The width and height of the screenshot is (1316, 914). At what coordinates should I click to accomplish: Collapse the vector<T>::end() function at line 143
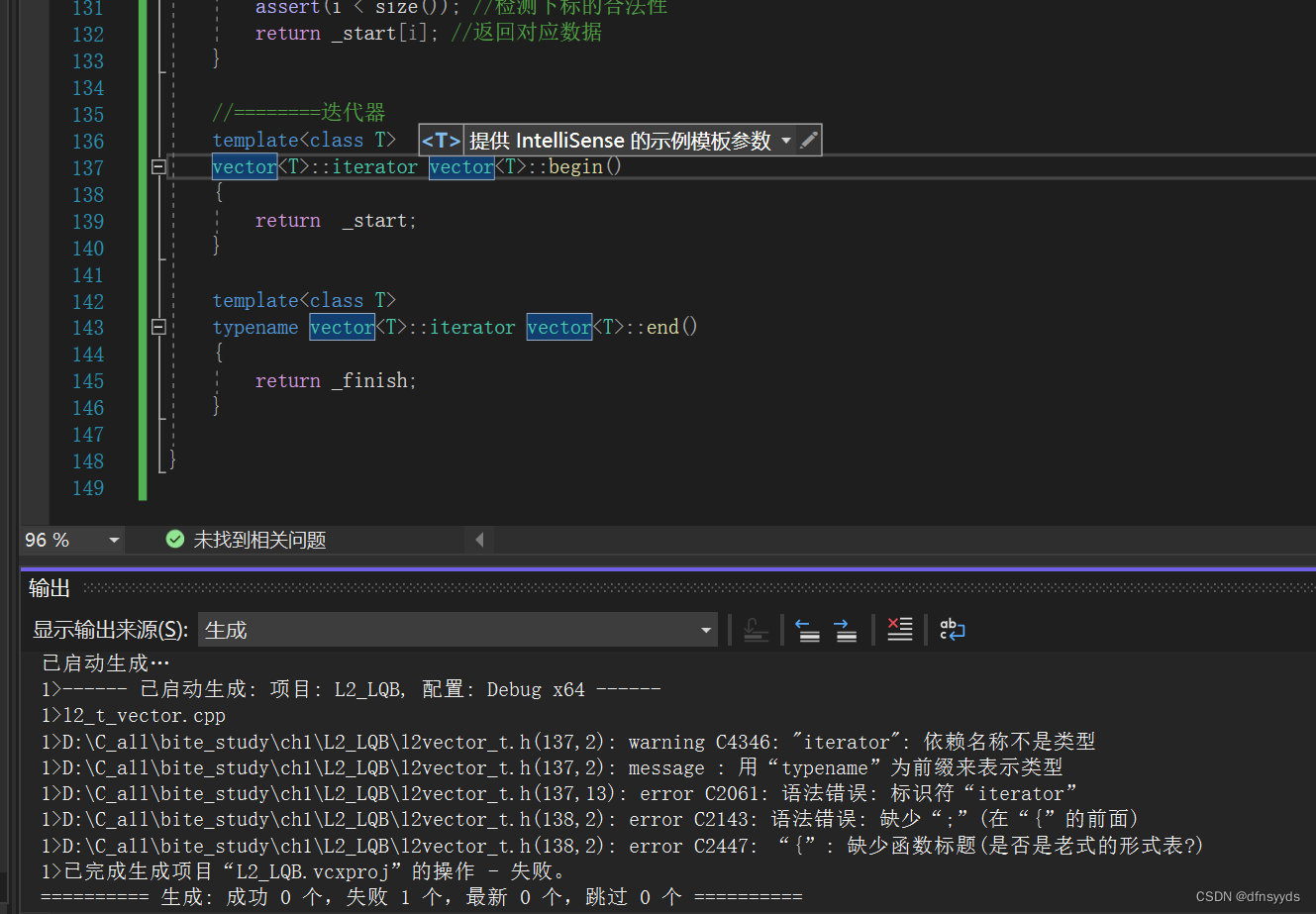point(158,327)
